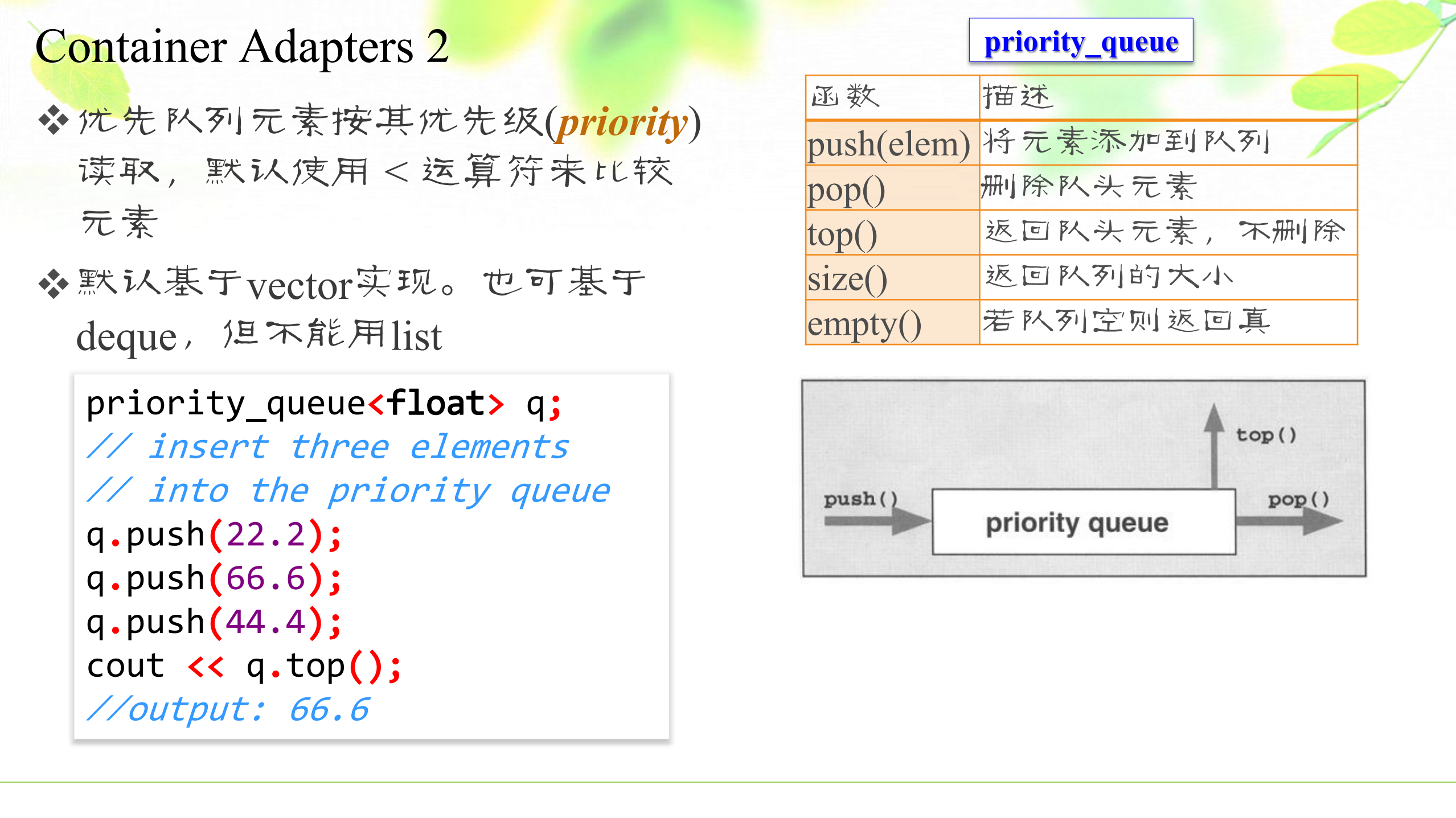Select pop() function row

point(1081,186)
